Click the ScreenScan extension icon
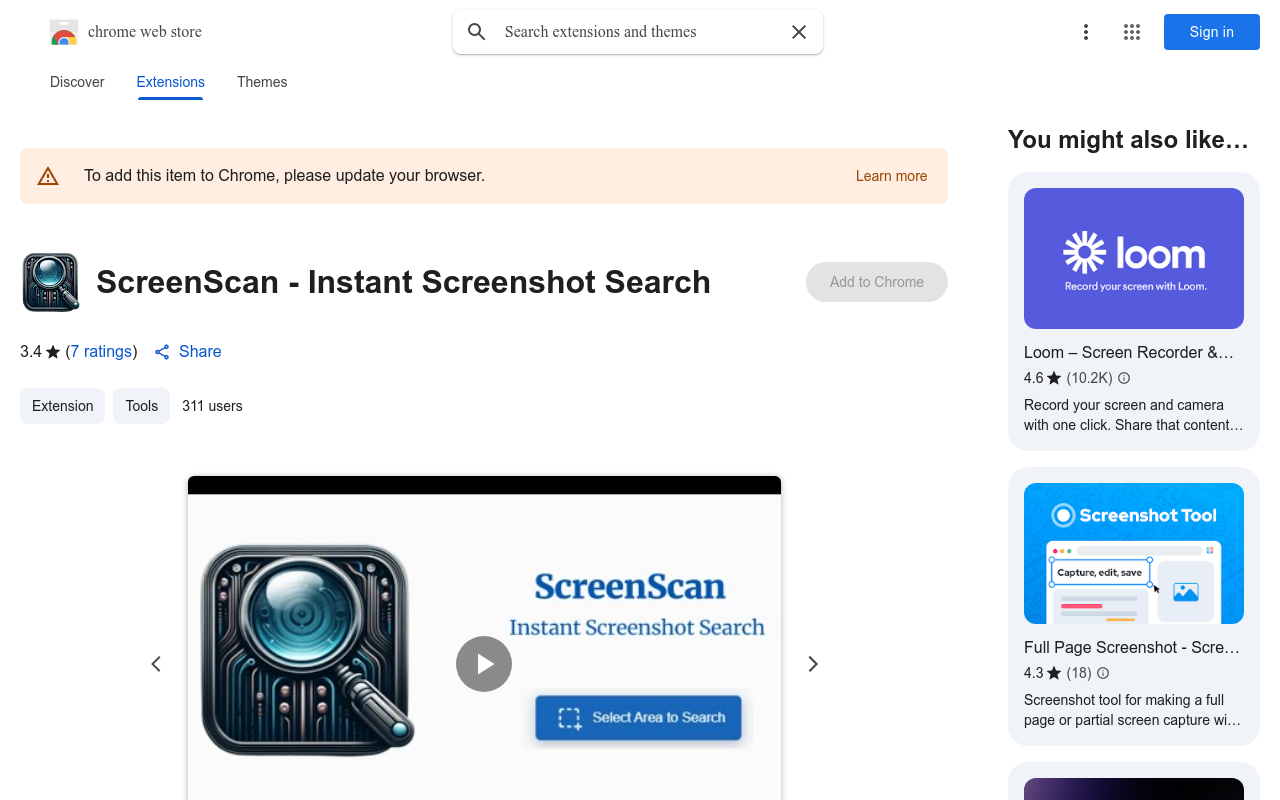The height and width of the screenshot is (800, 1280). [50, 282]
